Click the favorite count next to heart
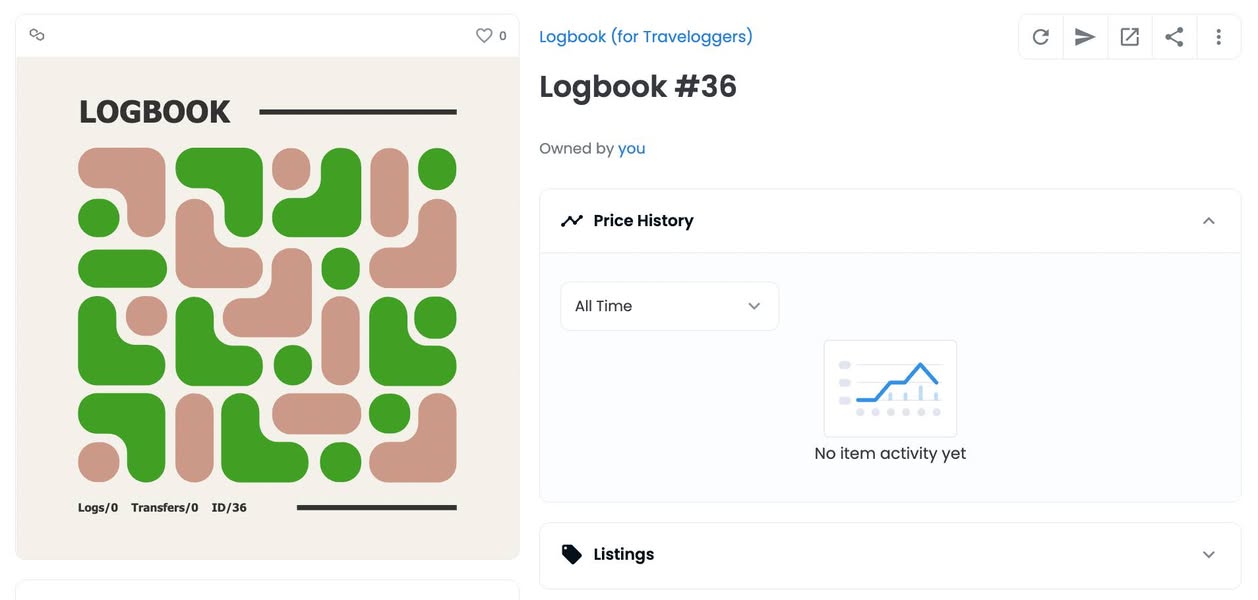Screen dimensions: 1258x600 click(502, 36)
